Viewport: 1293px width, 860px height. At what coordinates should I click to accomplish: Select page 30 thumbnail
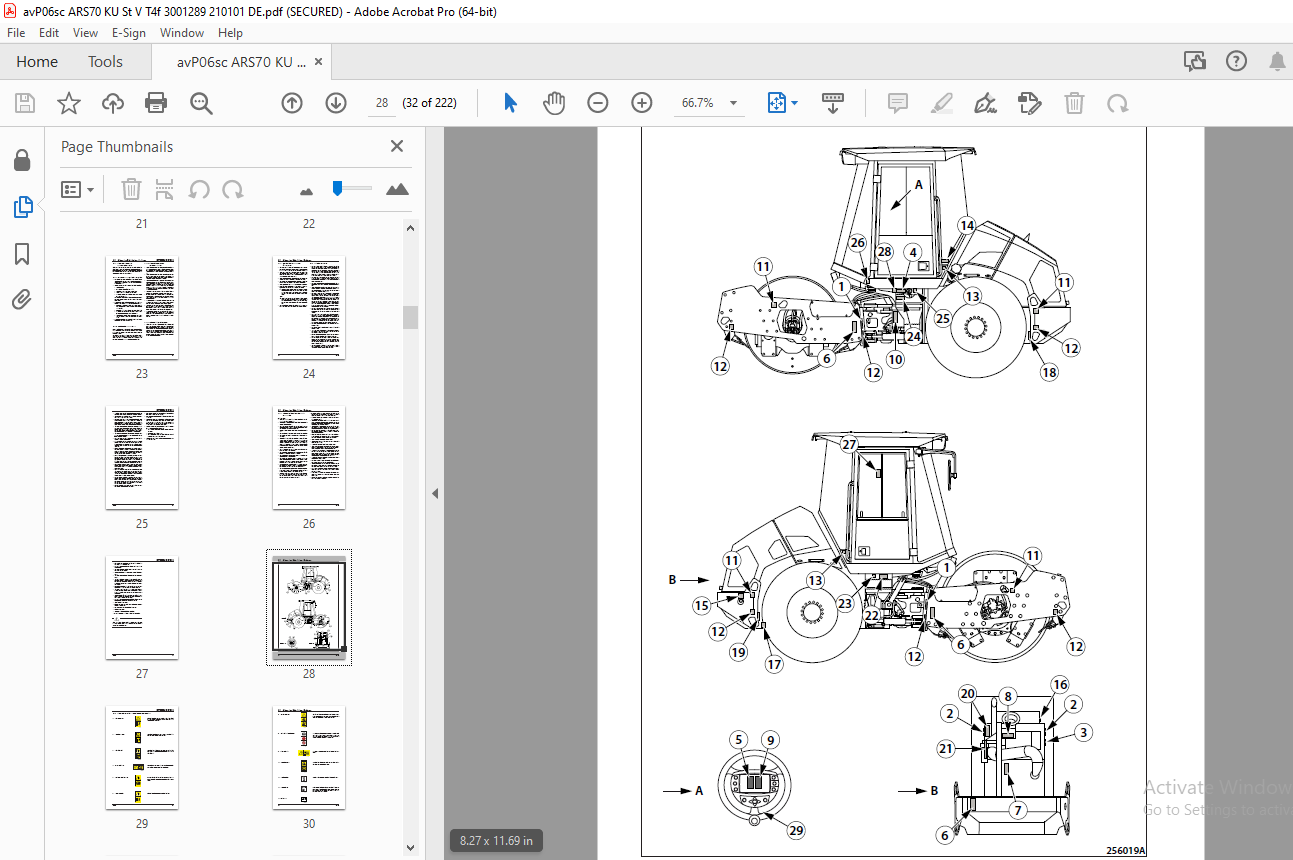tap(309, 758)
